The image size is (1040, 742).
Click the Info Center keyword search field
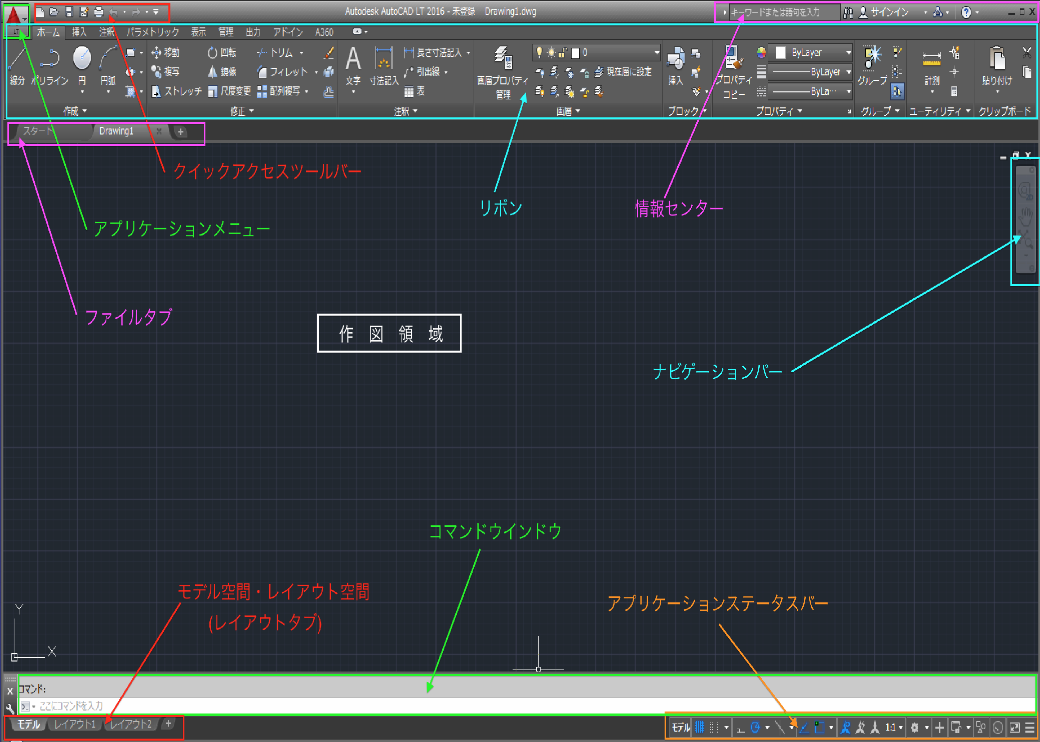pyautogui.click(x=785, y=12)
